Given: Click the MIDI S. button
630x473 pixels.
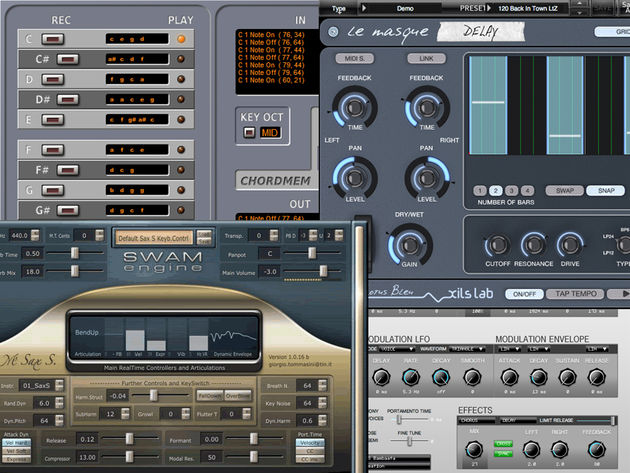Looking at the screenshot, I should (354, 59).
